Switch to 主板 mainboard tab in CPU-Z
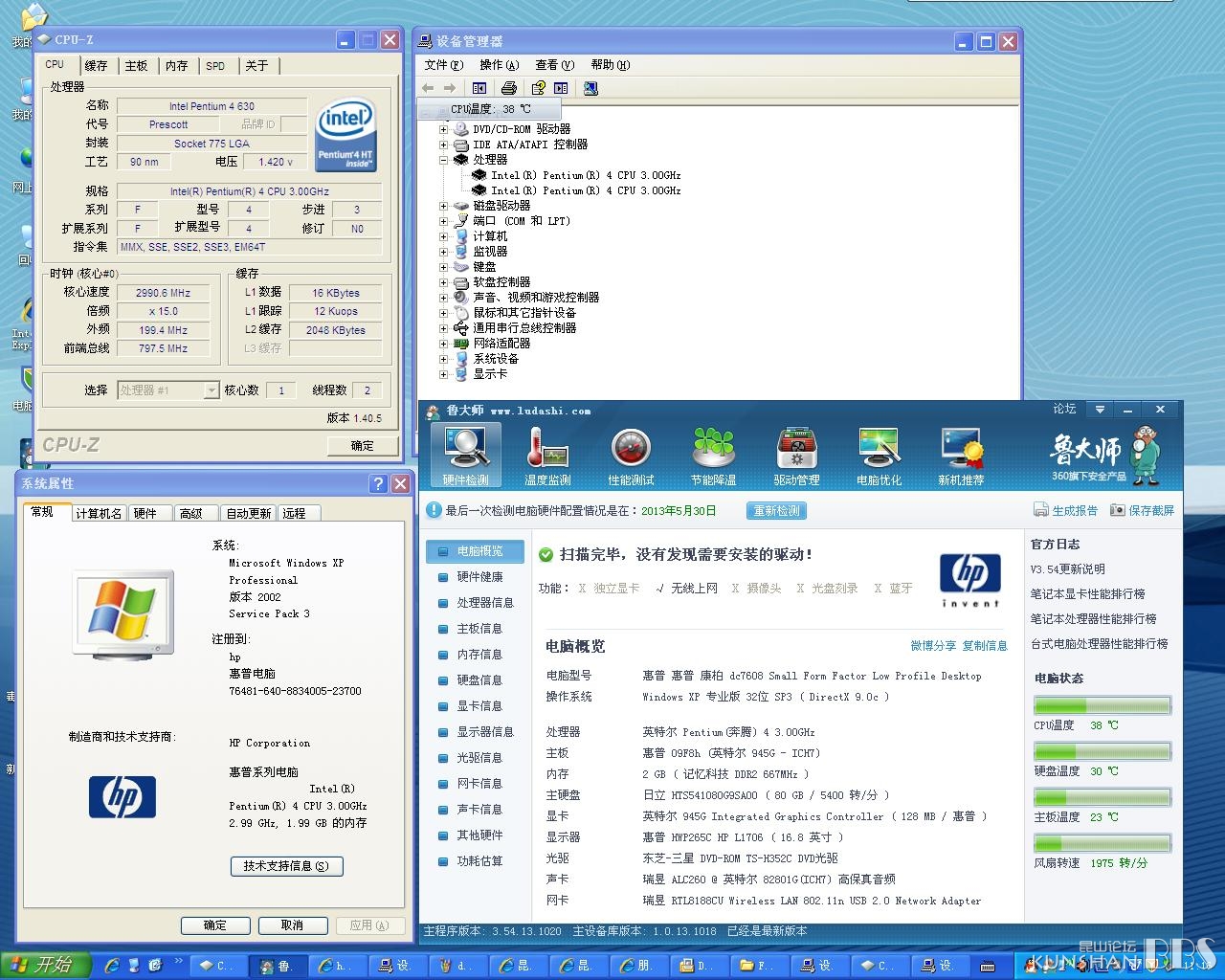Image resolution: width=1225 pixels, height=980 pixels. tap(137, 66)
